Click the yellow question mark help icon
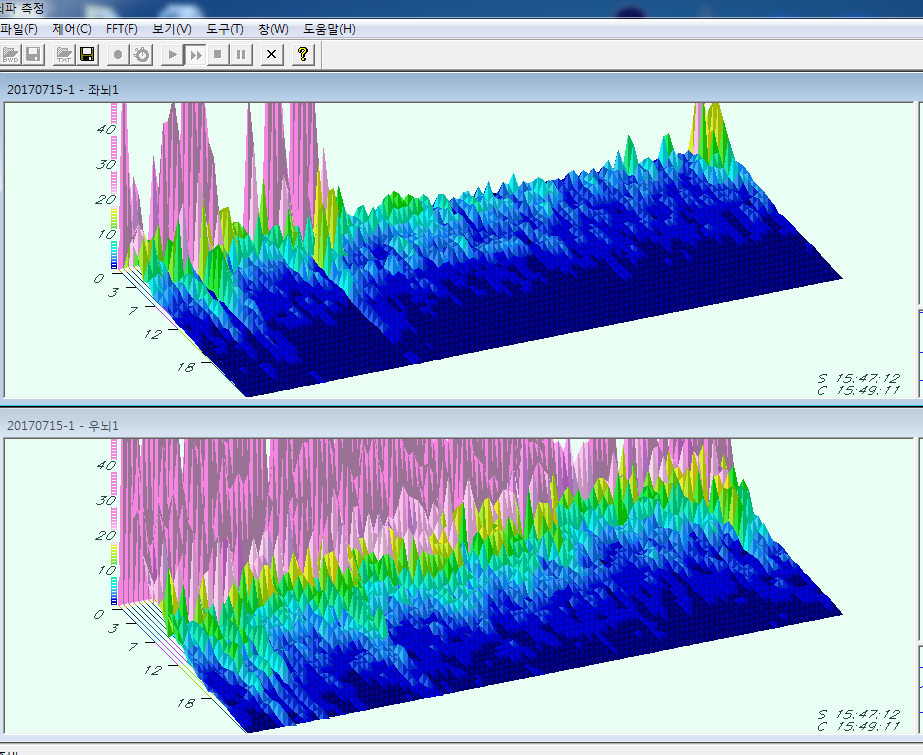Viewport: 923px width, 755px height. pyautogui.click(x=303, y=54)
